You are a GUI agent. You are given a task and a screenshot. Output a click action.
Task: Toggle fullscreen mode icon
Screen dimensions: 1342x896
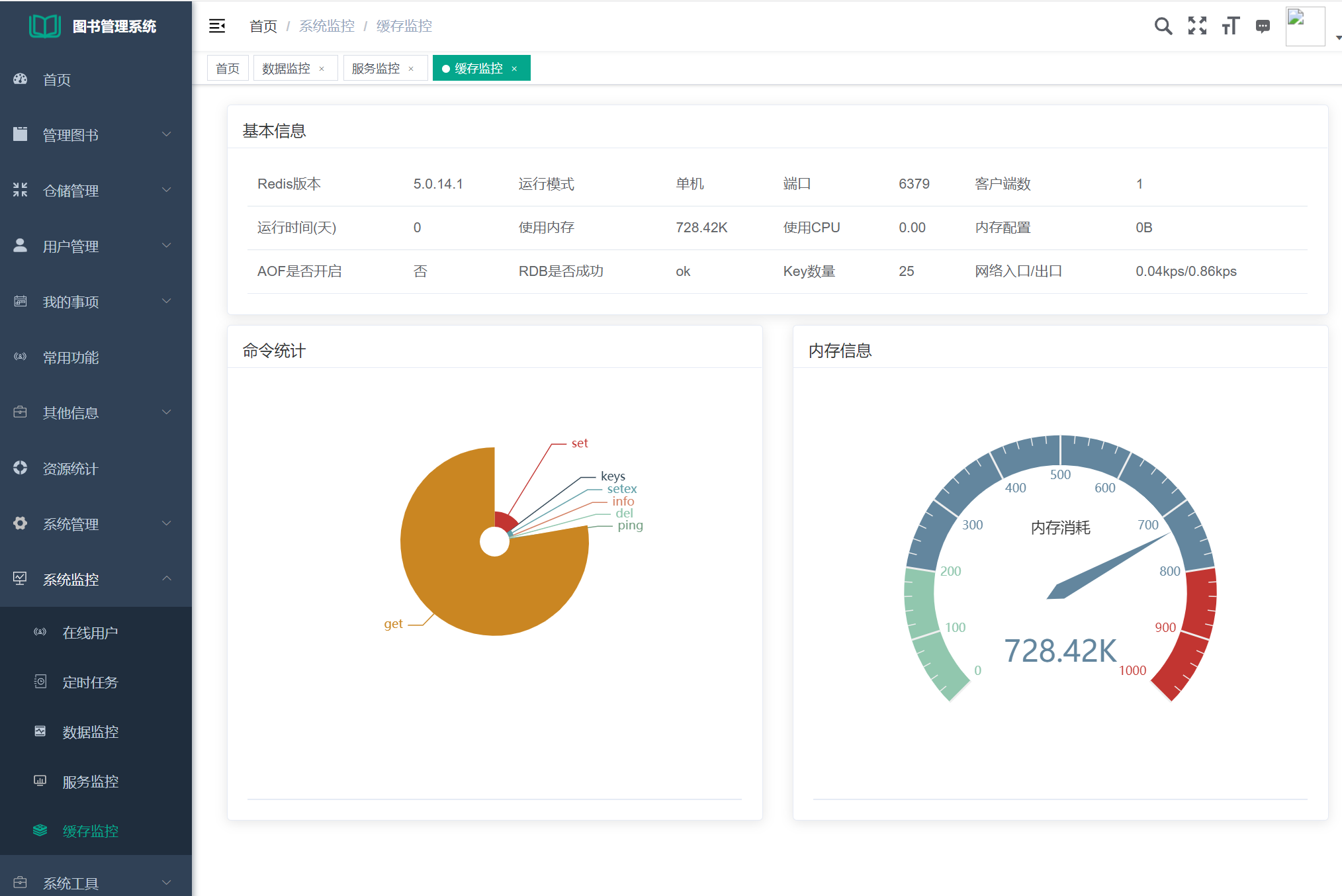tap(1197, 26)
